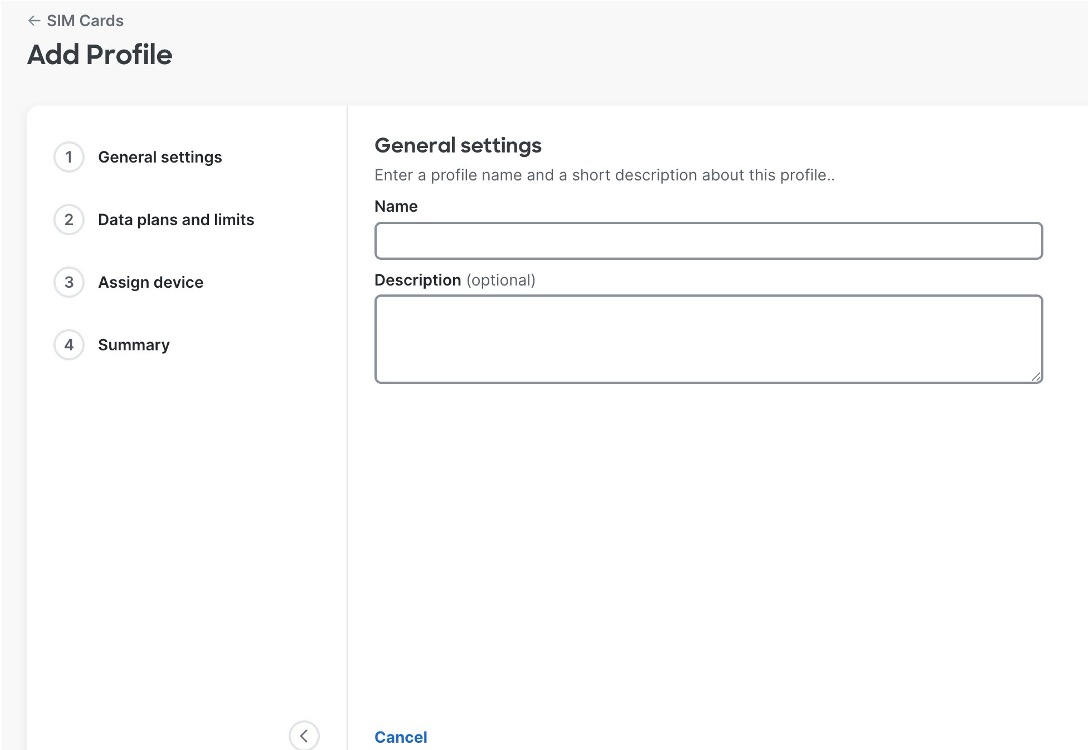The height and width of the screenshot is (750, 1088).
Task: Go to the Summary step
Action: 134,345
